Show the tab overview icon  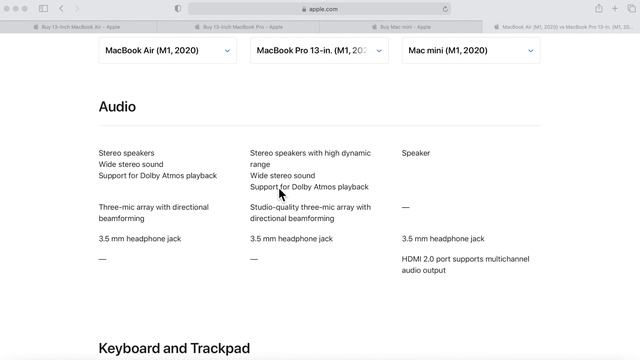pos(631,9)
